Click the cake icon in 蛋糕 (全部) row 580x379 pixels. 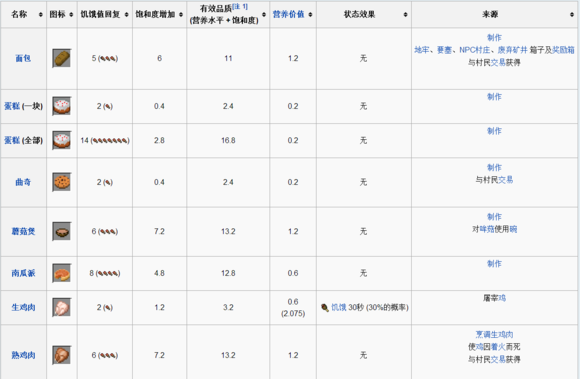[61, 140]
